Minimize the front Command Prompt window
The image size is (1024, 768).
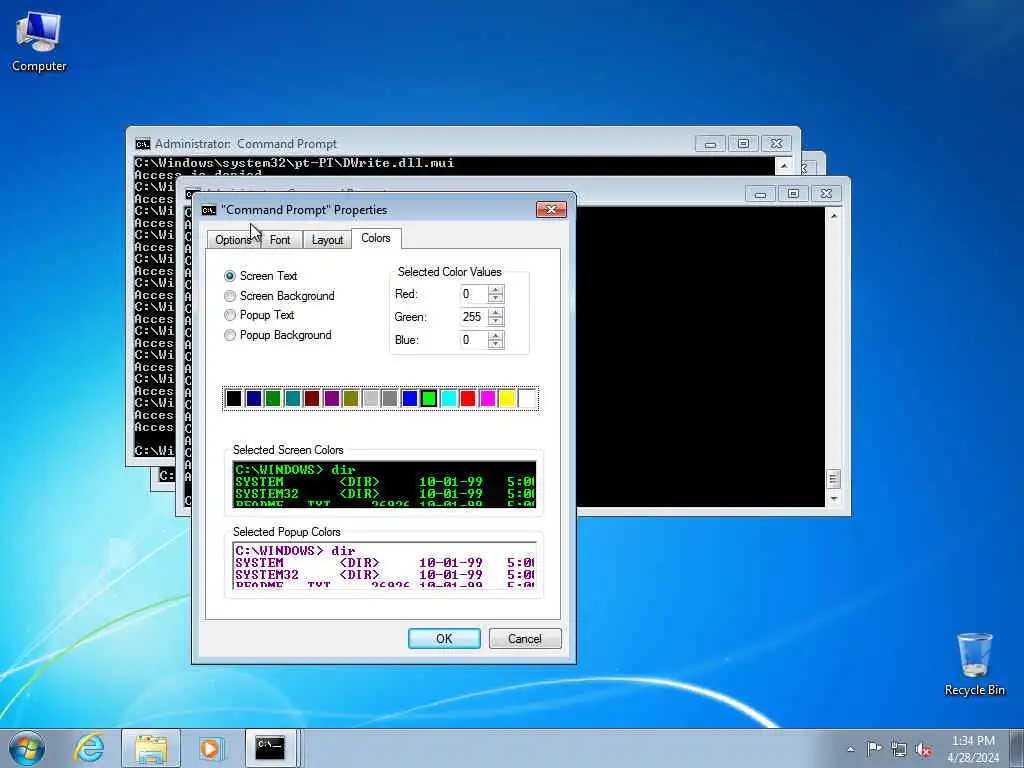[x=760, y=194]
